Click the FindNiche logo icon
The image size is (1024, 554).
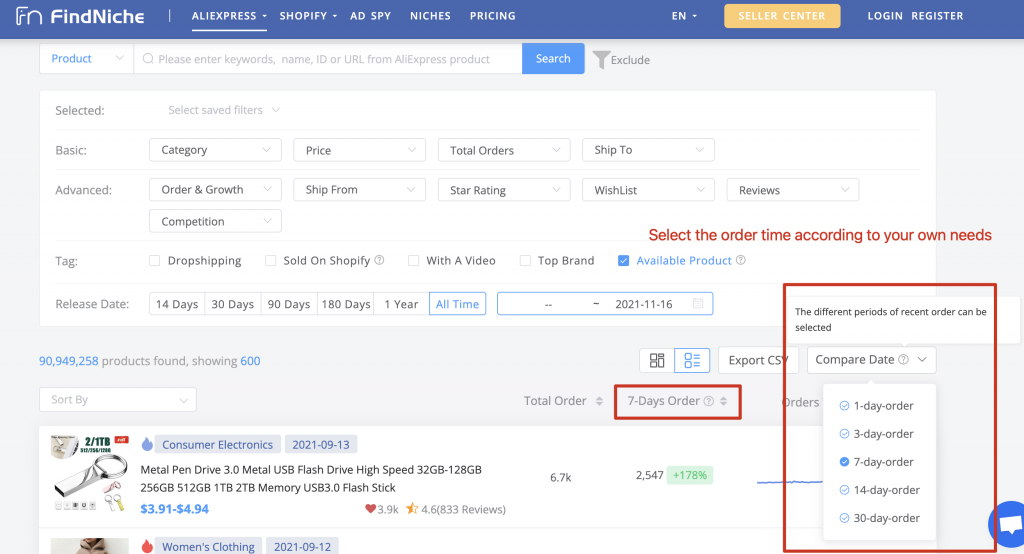point(29,16)
